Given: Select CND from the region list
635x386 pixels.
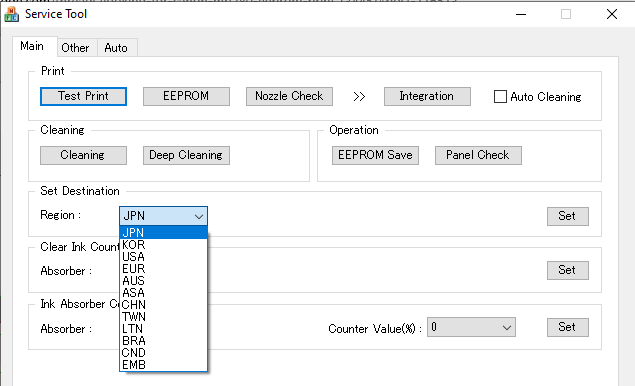Looking at the screenshot, I should (164, 353).
